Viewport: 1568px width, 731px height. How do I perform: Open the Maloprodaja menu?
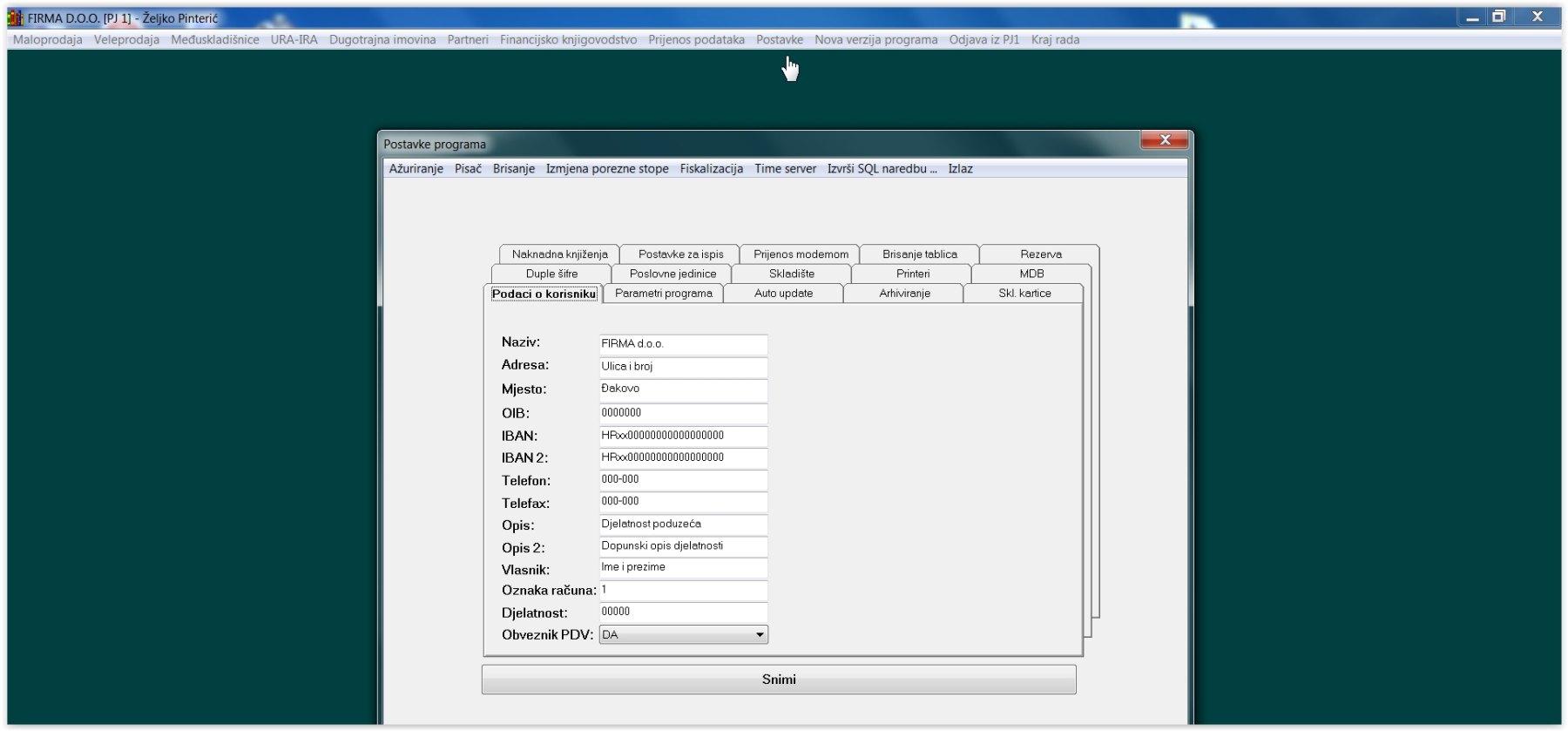pos(48,40)
